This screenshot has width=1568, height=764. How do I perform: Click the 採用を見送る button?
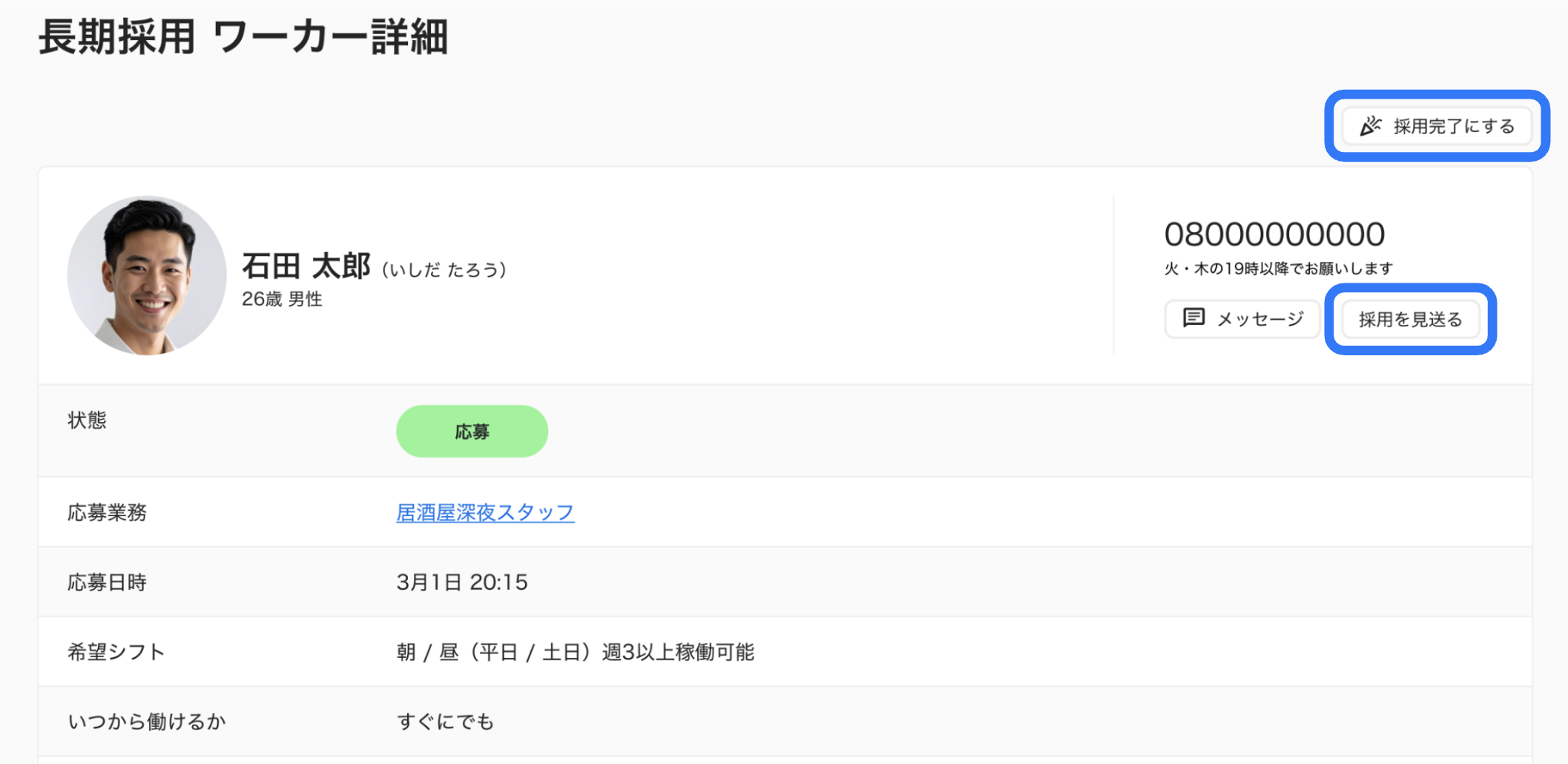coord(1410,319)
